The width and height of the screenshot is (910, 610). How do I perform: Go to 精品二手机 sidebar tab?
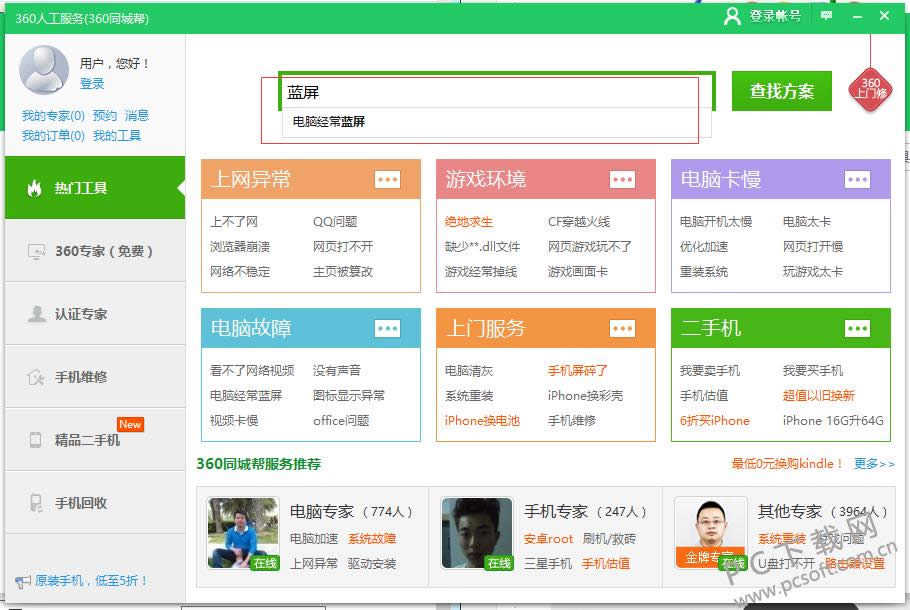pyautogui.click(x=95, y=439)
